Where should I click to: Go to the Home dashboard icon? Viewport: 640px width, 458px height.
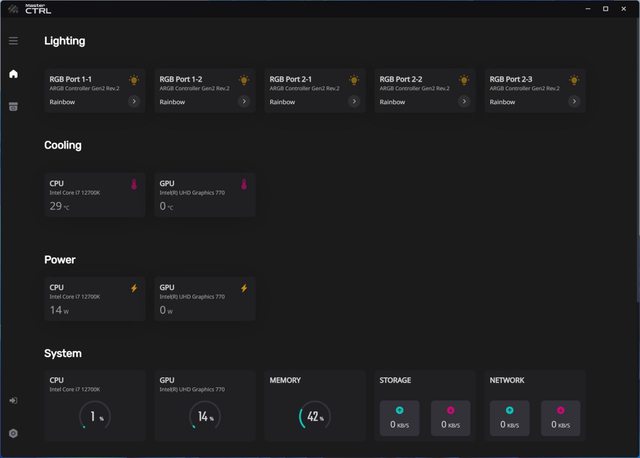pyautogui.click(x=13, y=74)
